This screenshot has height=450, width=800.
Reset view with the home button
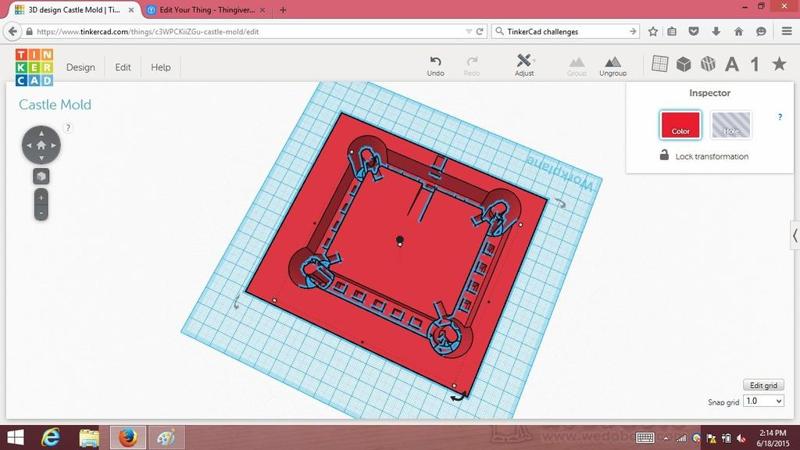coord(41,145)
